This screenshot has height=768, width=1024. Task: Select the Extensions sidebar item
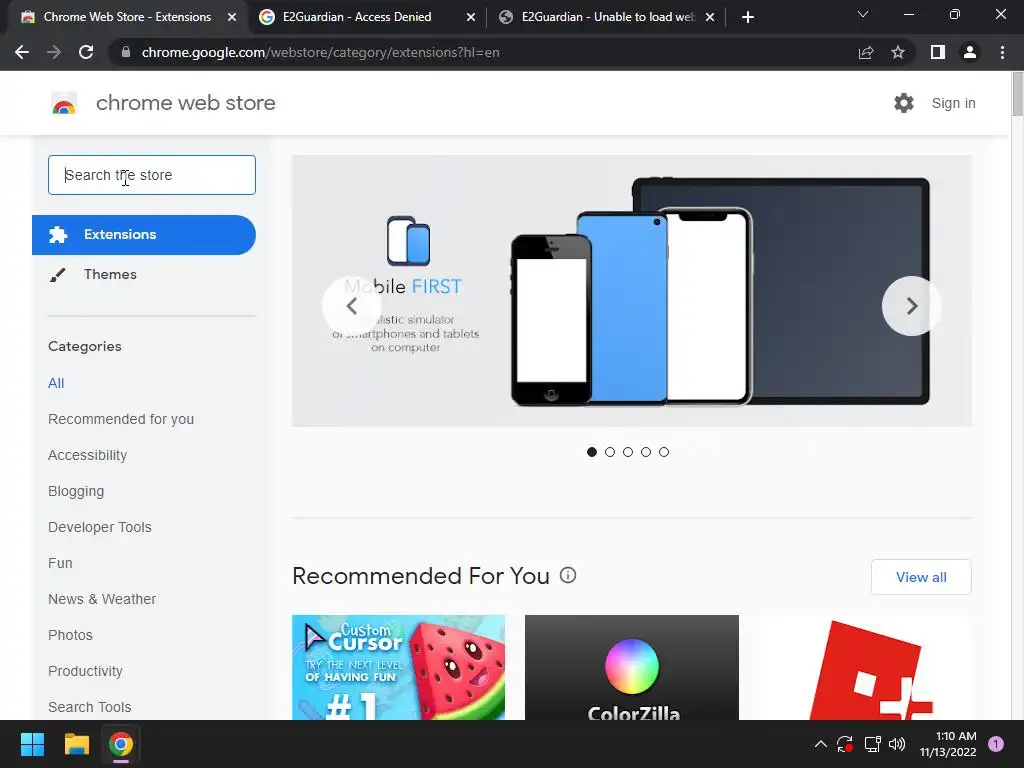[144, 234]
